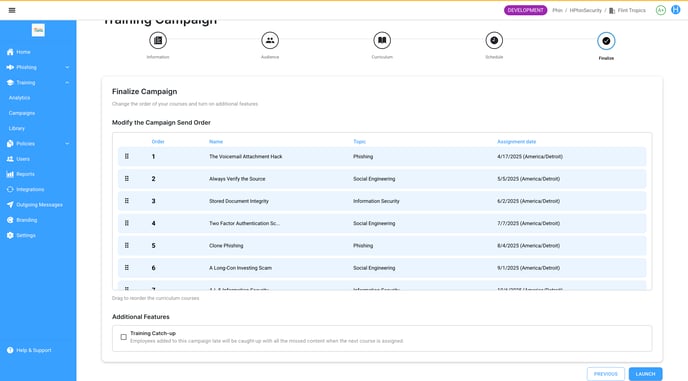This screenshot has width=688, height=381.
Task: Open Library under Training
Action: (x=17, y=129)
